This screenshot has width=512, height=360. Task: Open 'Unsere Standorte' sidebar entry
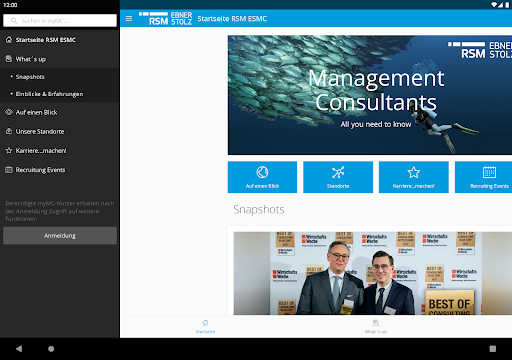(60, 131)
